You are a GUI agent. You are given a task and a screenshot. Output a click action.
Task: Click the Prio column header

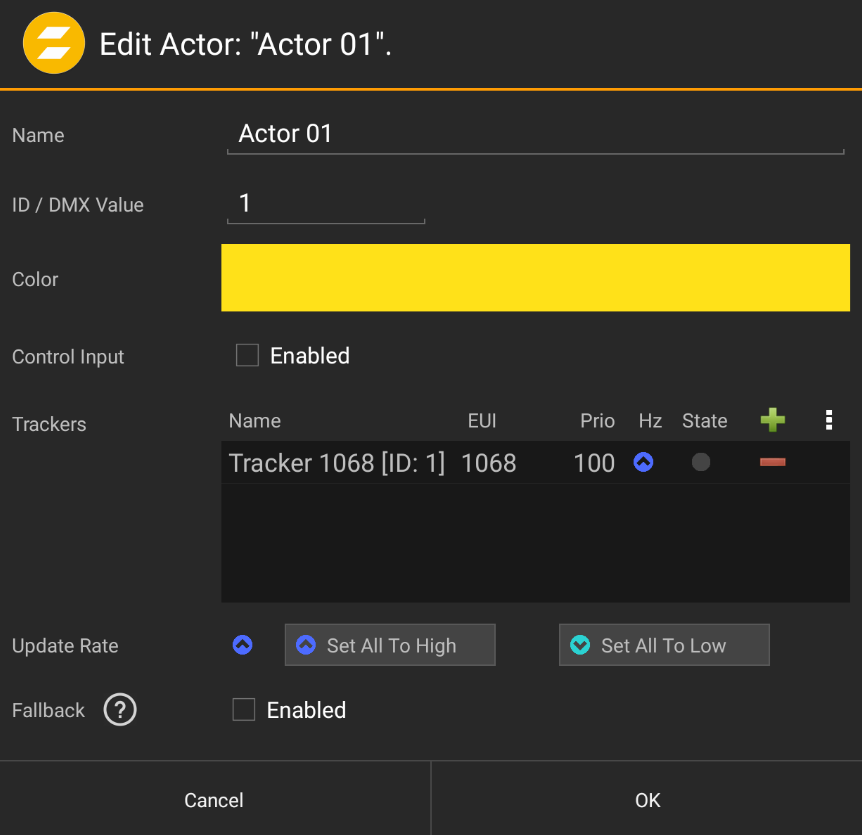pyautogui.click(x=597, y=420)
